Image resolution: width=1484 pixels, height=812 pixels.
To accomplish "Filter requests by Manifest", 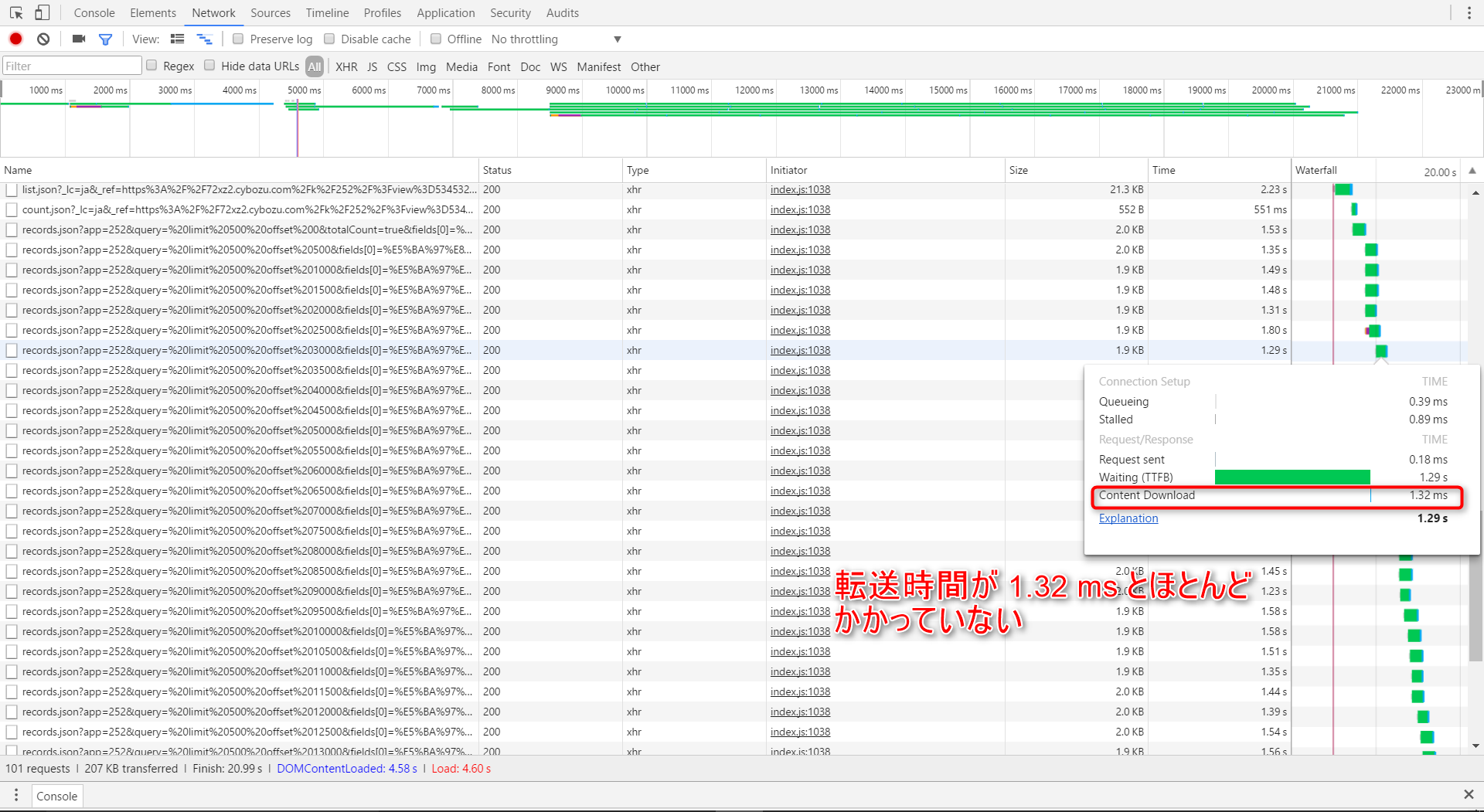I will [x=599, y=67].
